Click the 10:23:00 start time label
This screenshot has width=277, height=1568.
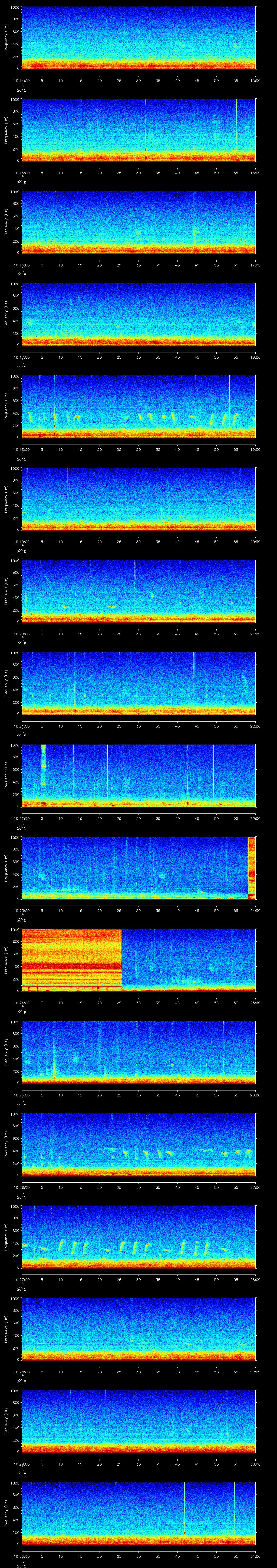[21, 910]
